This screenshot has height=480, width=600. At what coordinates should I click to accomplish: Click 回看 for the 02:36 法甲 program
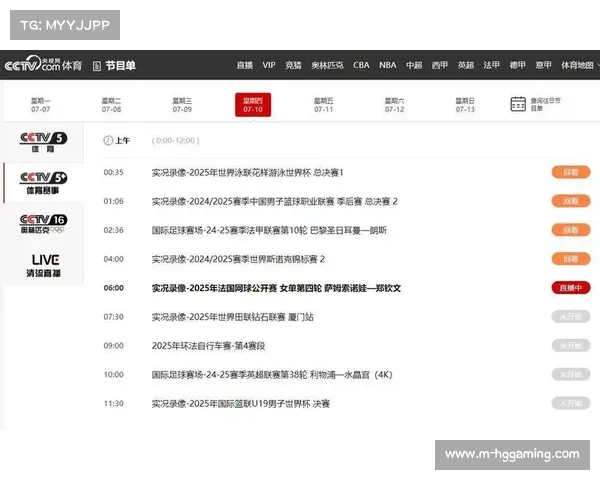[571, 230]
